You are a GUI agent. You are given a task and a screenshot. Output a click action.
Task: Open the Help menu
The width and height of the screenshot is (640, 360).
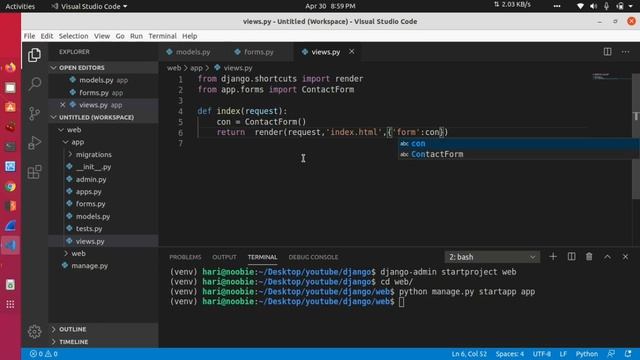(189, 36)
